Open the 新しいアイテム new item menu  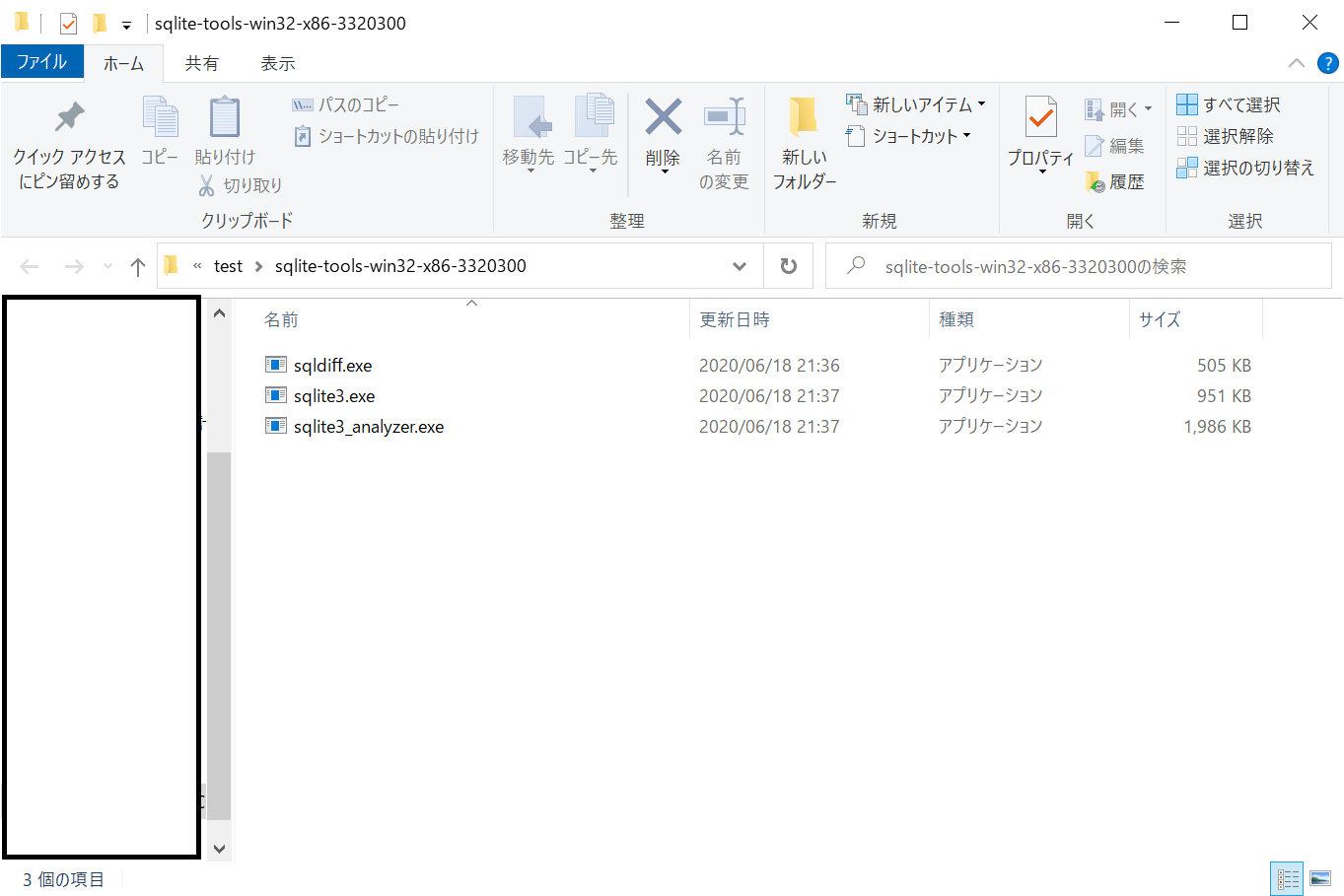coord(916,104)
